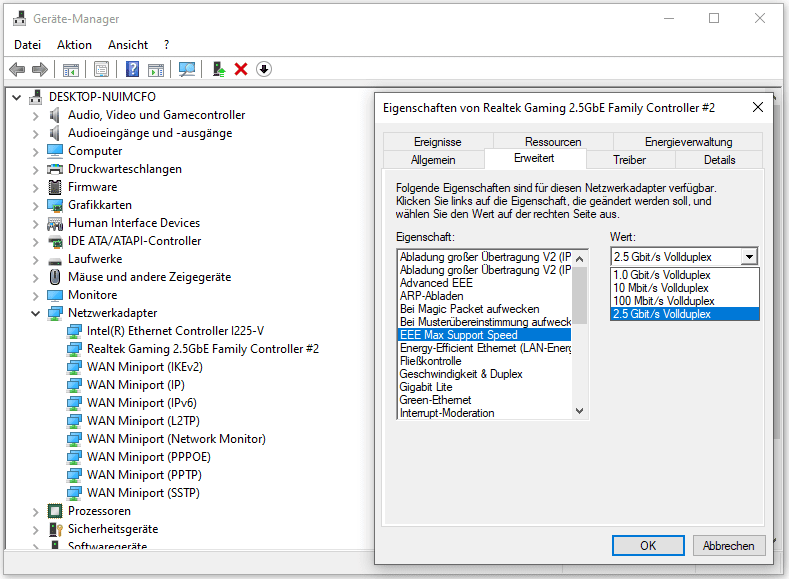Switch to the Treiber tab
Viewport: 789px width, 579px height.
coord(629,160)
